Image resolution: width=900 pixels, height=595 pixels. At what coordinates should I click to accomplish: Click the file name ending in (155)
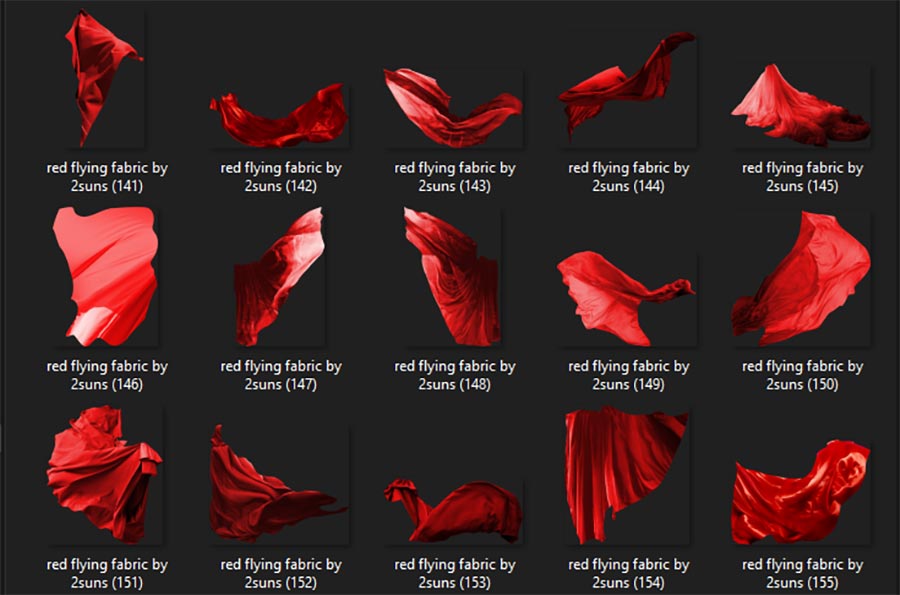coord(802,573)
